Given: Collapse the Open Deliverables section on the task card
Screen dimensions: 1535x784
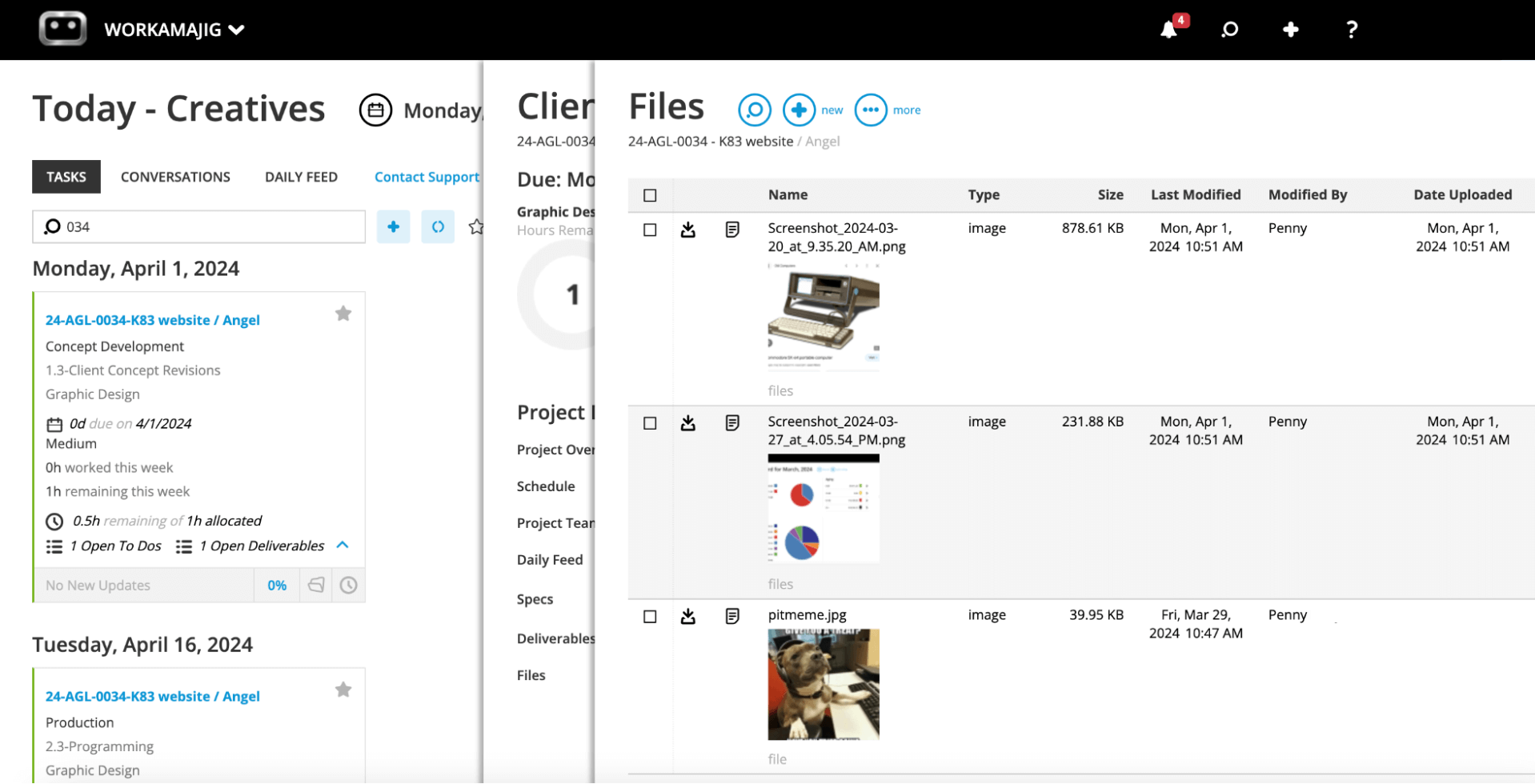Looking at the screenshot, I should 343,545.
